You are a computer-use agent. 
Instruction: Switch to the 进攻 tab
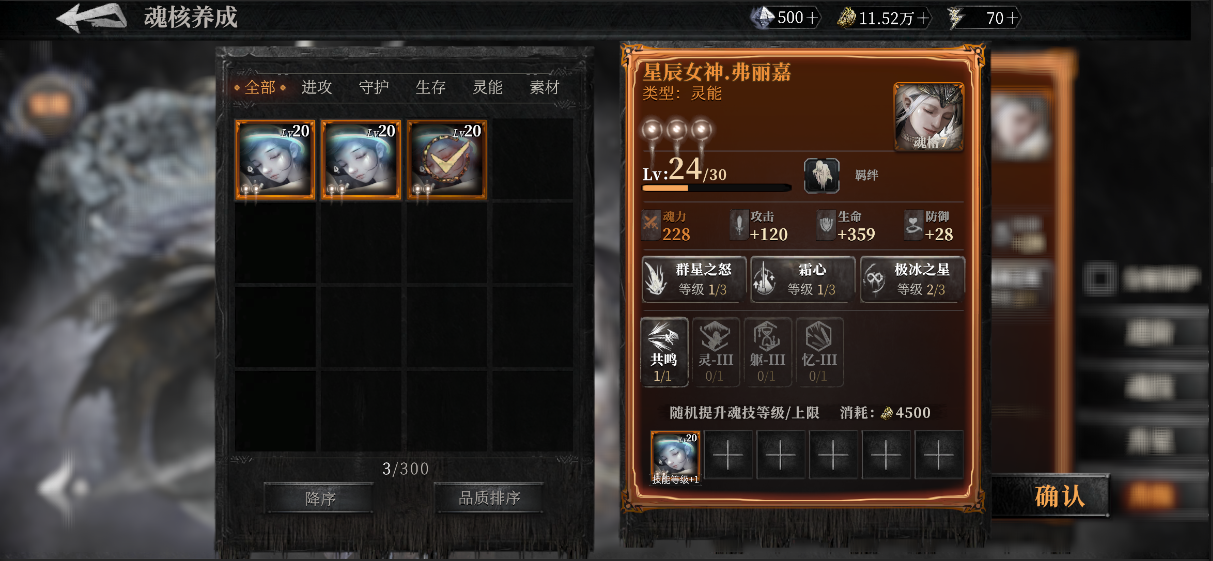(317, 87)
